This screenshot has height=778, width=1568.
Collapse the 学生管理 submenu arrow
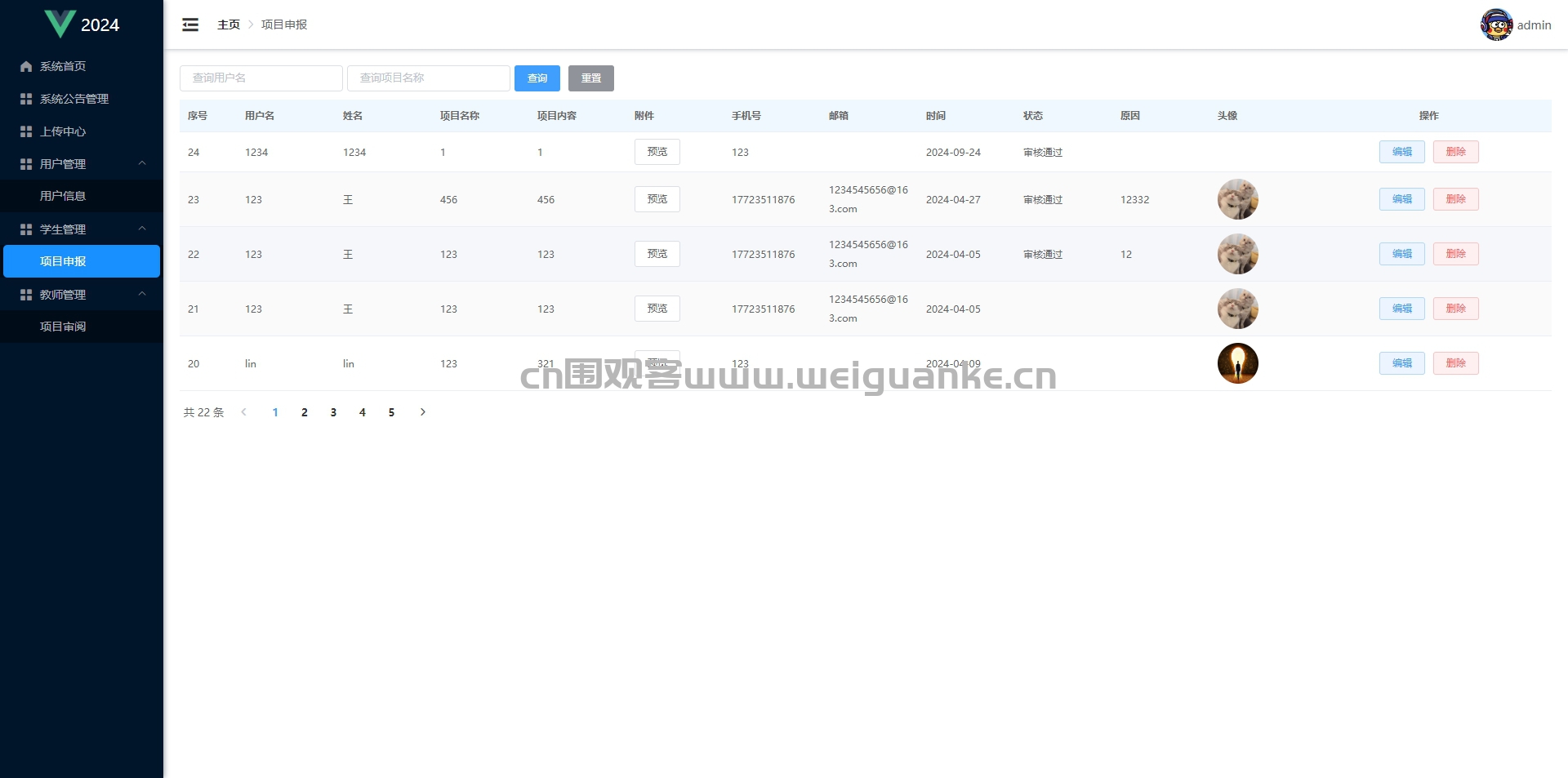click(142, 229)
